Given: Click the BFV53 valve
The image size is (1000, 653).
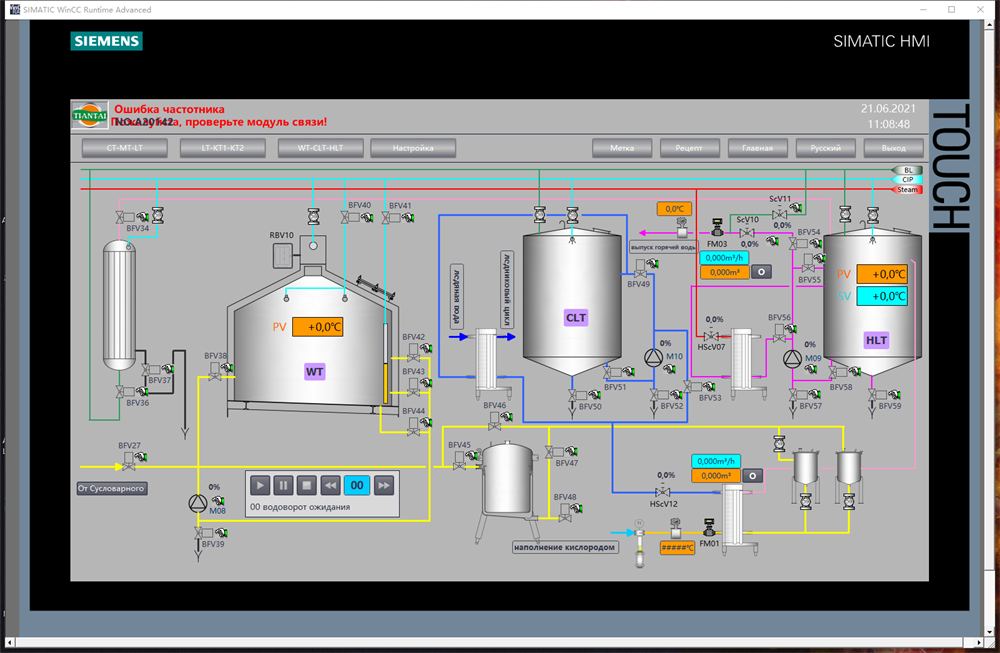Looking at the screenshot, I should [x=694, y=386].
